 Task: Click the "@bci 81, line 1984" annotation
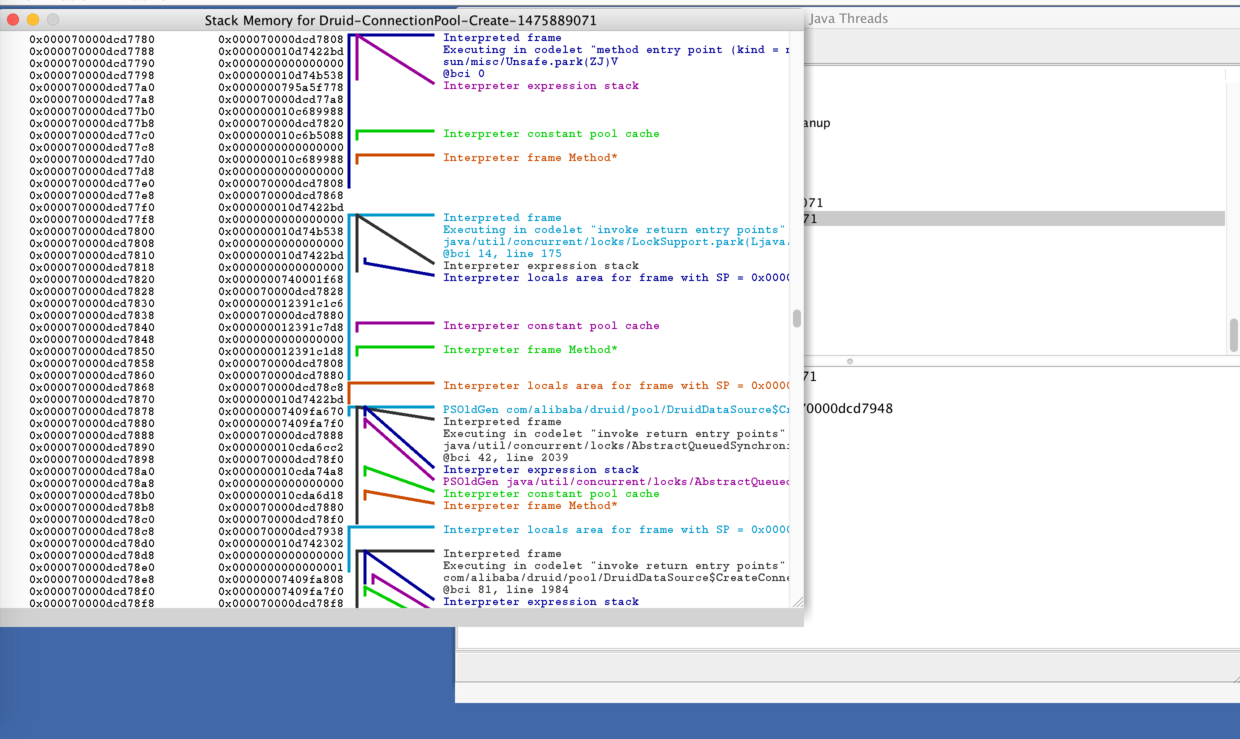pyautogui.click(x=506, y=590)
